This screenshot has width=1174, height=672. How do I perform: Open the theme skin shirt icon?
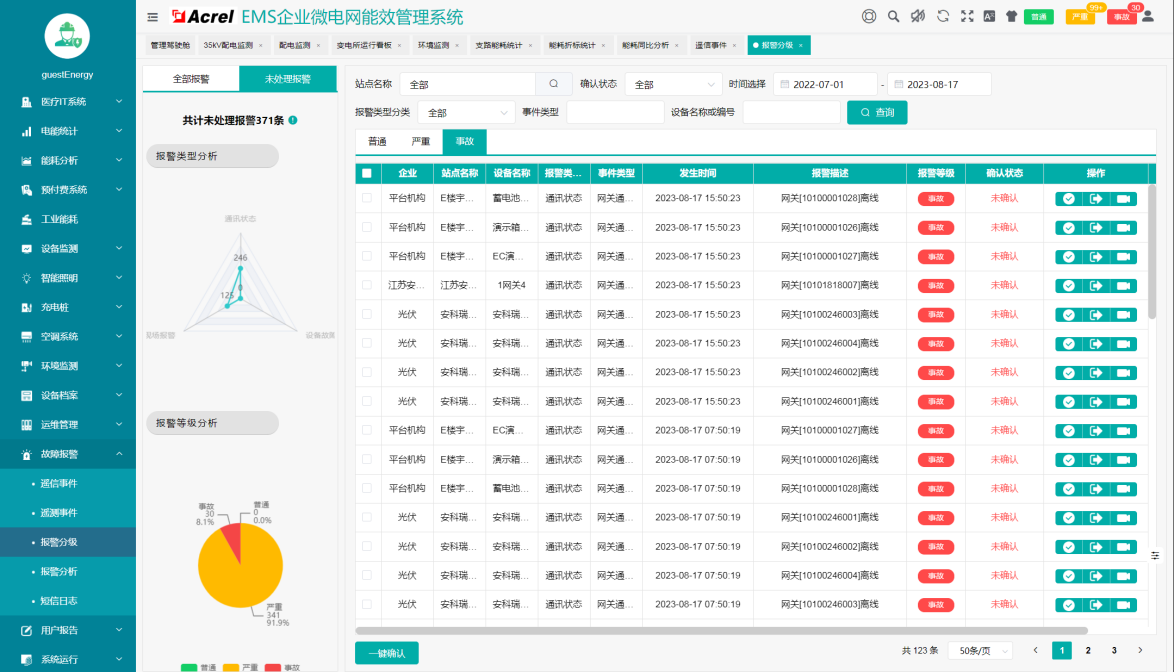coord(1011,16)
